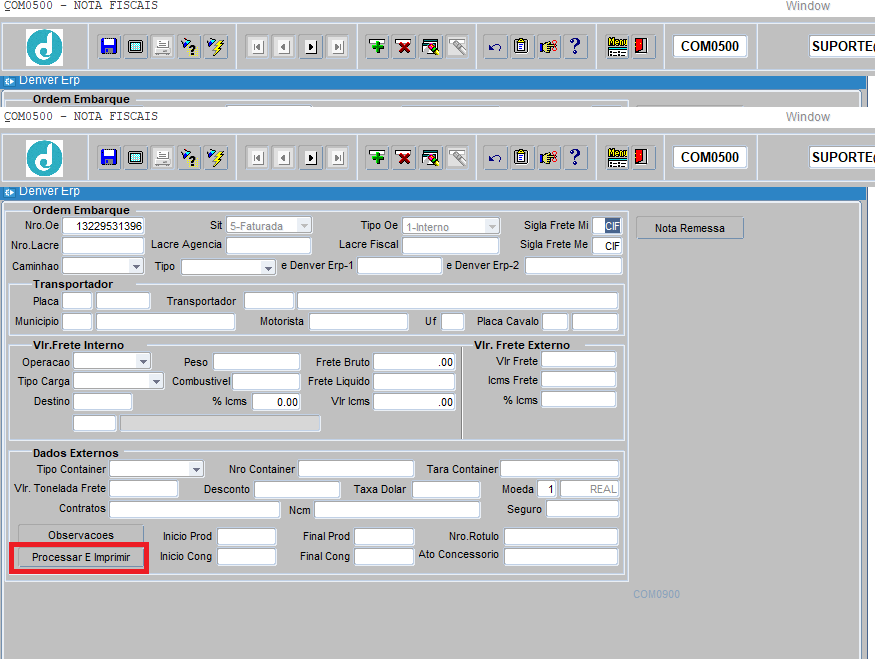Click the Frete Bruto field
The height and width of the screenshot is (659, 875).
point(414,362)
